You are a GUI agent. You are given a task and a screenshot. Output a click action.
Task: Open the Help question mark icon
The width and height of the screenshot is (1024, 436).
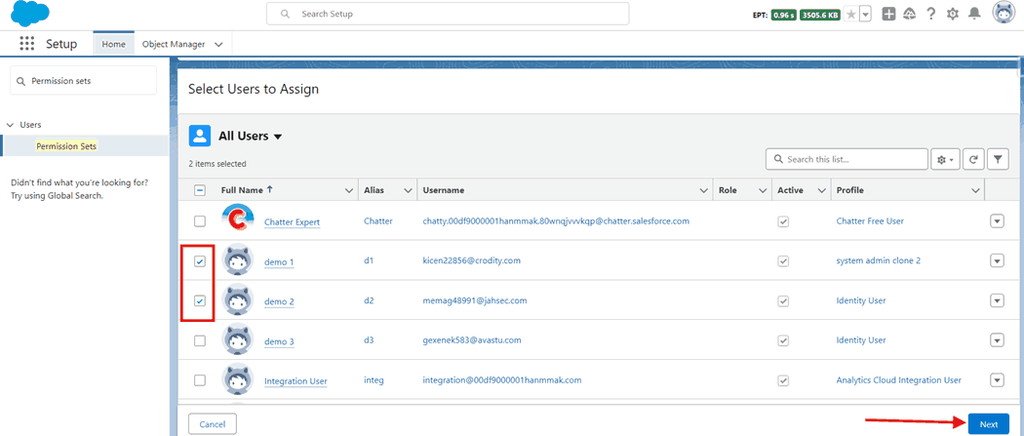pyautogui.click(x=930, y=14)
